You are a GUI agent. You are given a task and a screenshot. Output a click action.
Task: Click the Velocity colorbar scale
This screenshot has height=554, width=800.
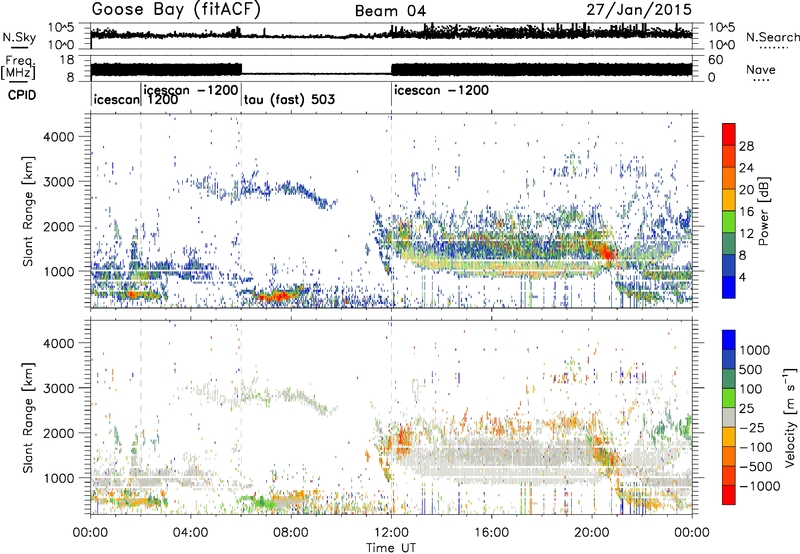[729, 417]
